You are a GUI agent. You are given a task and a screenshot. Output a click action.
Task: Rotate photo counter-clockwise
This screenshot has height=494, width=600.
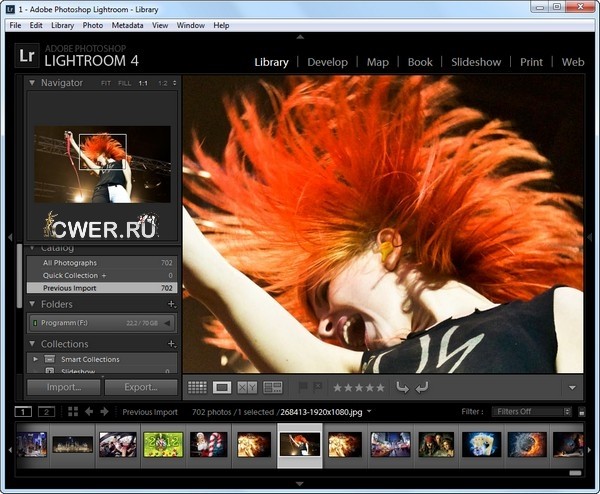(x=402, y=388)
